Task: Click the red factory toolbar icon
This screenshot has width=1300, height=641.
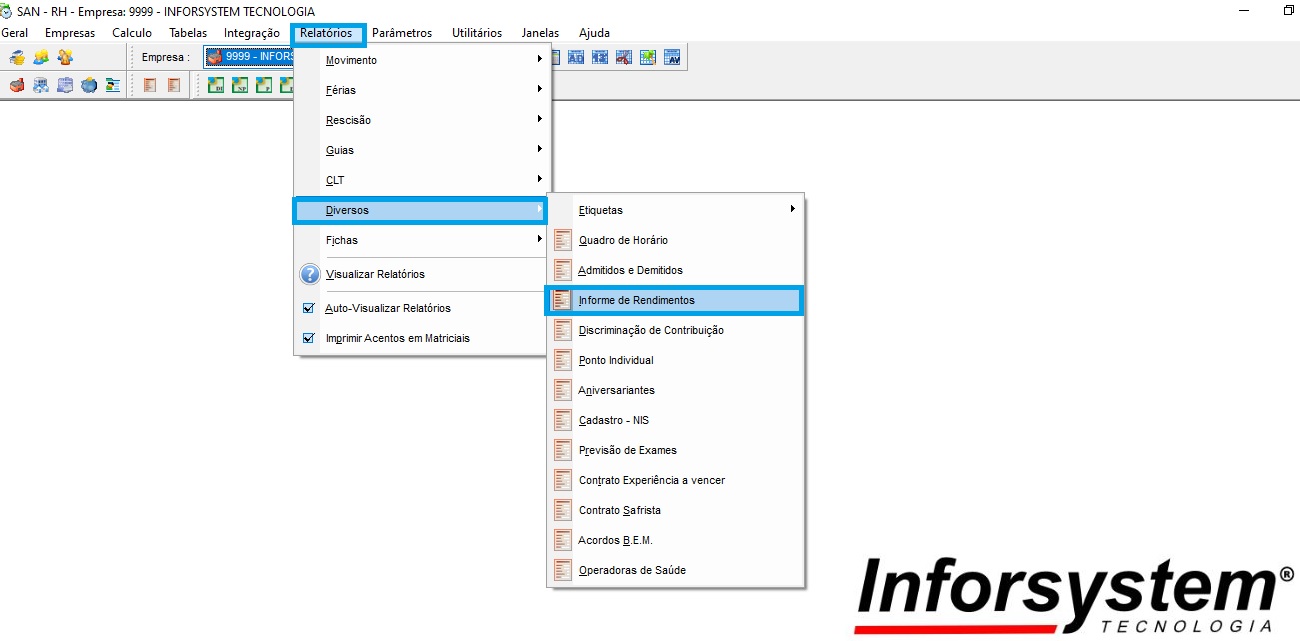Action: [x=16, y=85]
